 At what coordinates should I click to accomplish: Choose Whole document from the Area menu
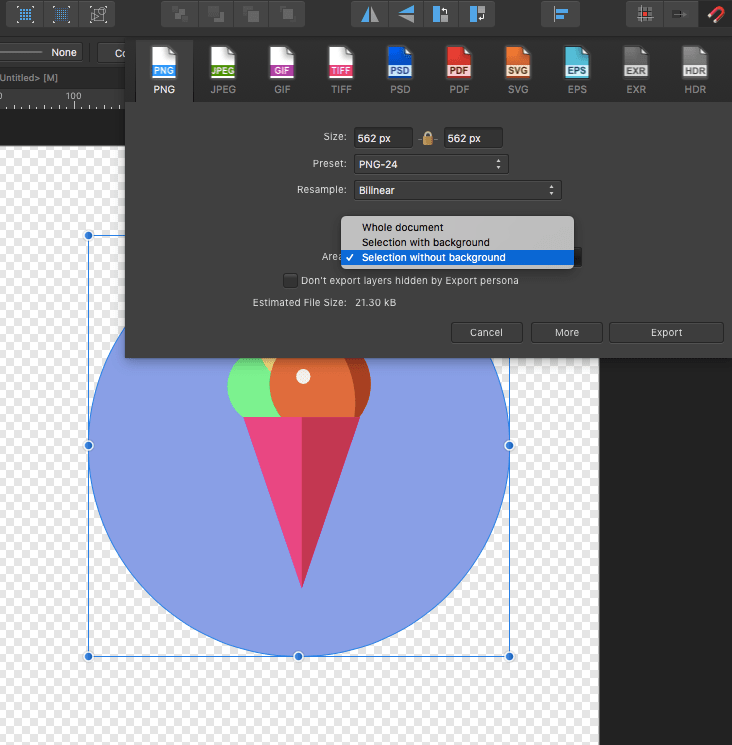(x=403, y=228)
